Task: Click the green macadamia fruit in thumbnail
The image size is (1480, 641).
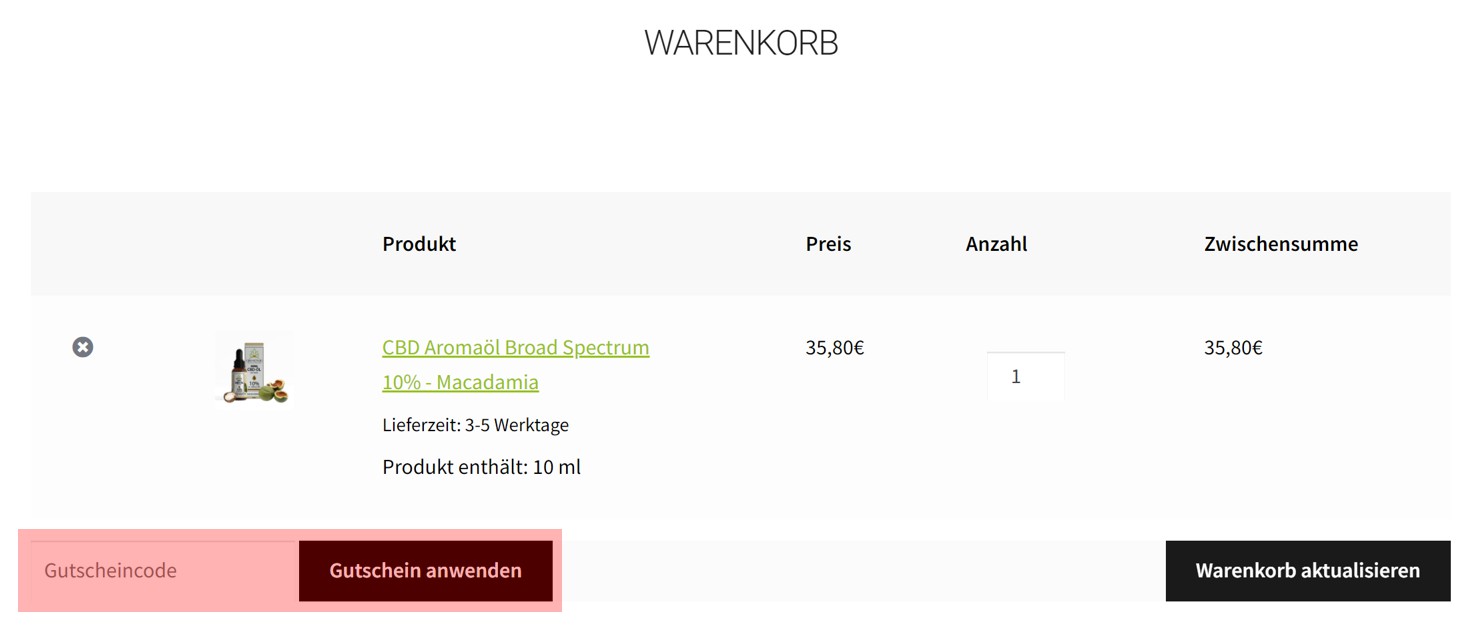Action: (267, 392)
